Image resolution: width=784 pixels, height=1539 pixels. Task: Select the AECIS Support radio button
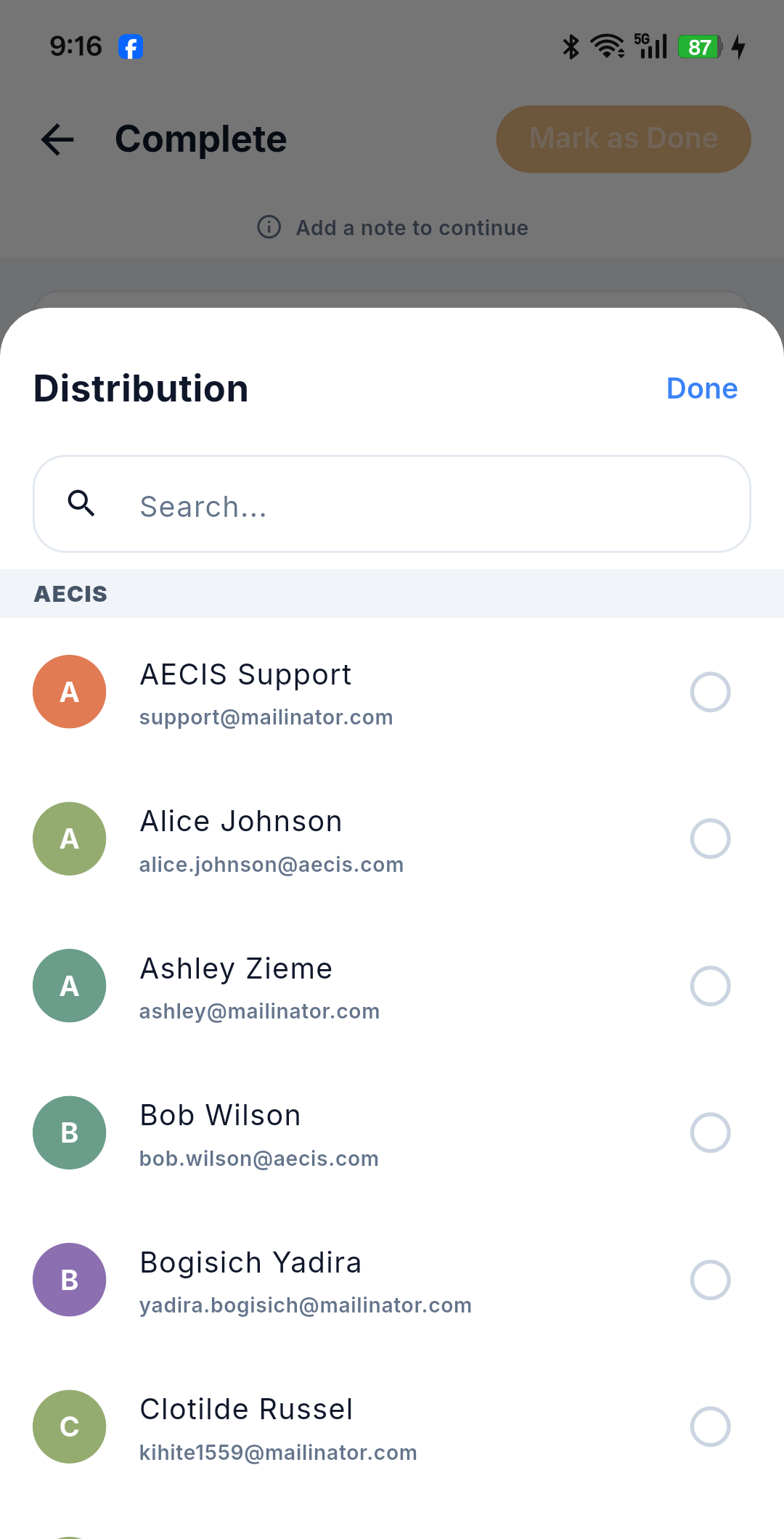[710, 692]
